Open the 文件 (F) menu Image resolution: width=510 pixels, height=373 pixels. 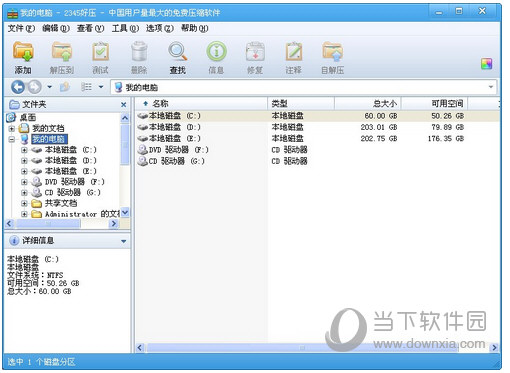[21, 28]
